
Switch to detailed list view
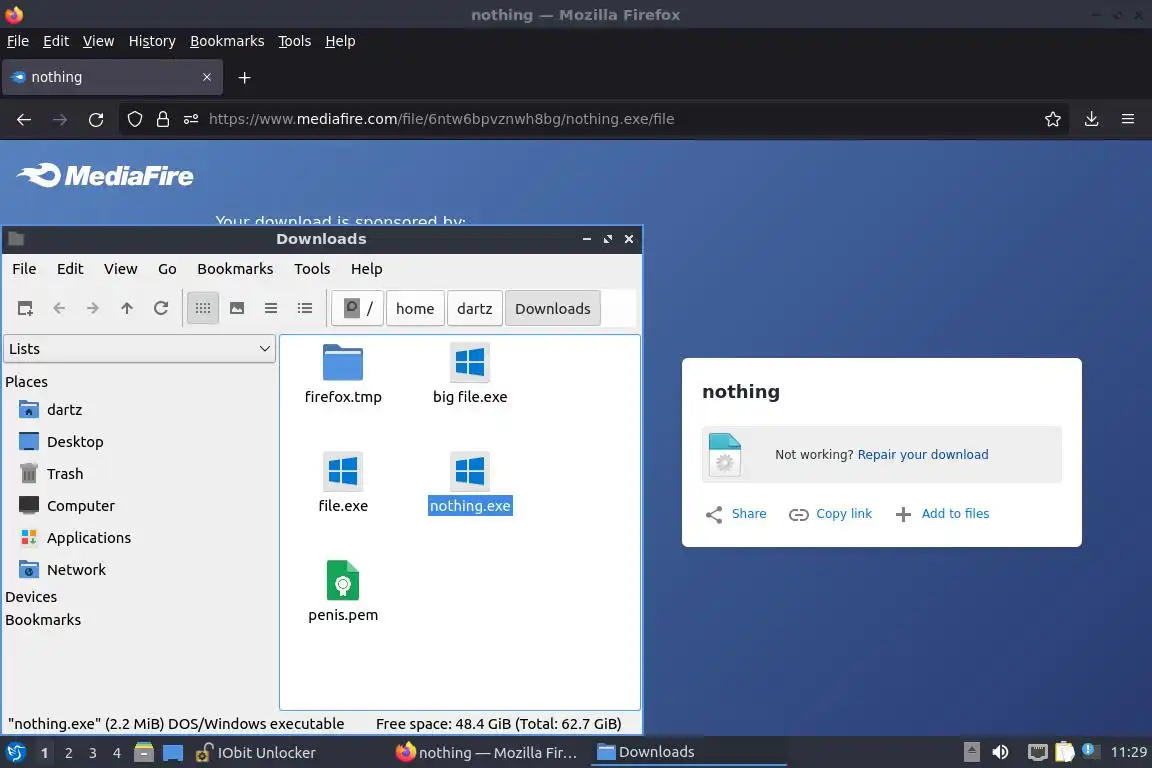[x=305, y=309]
